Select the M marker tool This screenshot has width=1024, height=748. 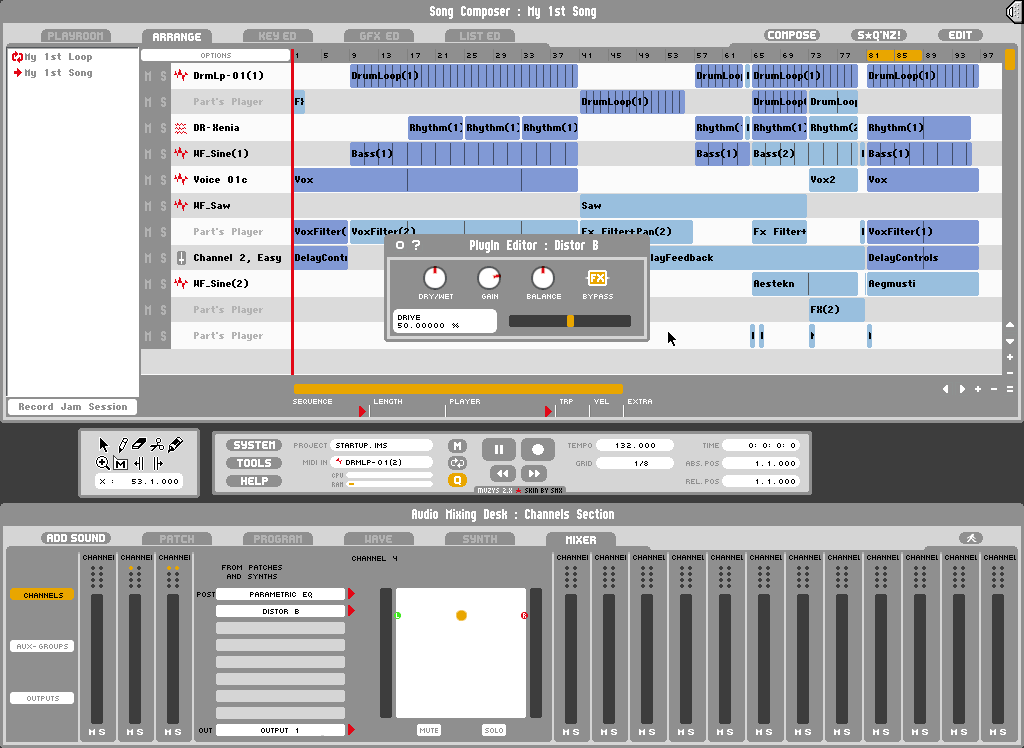coord(121,463)
